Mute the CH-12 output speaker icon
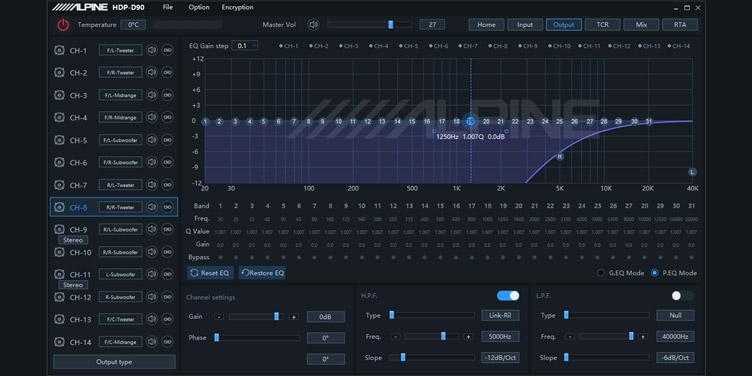Image resolution: width=752 pixels, height=376 pixels. [152, 297]
